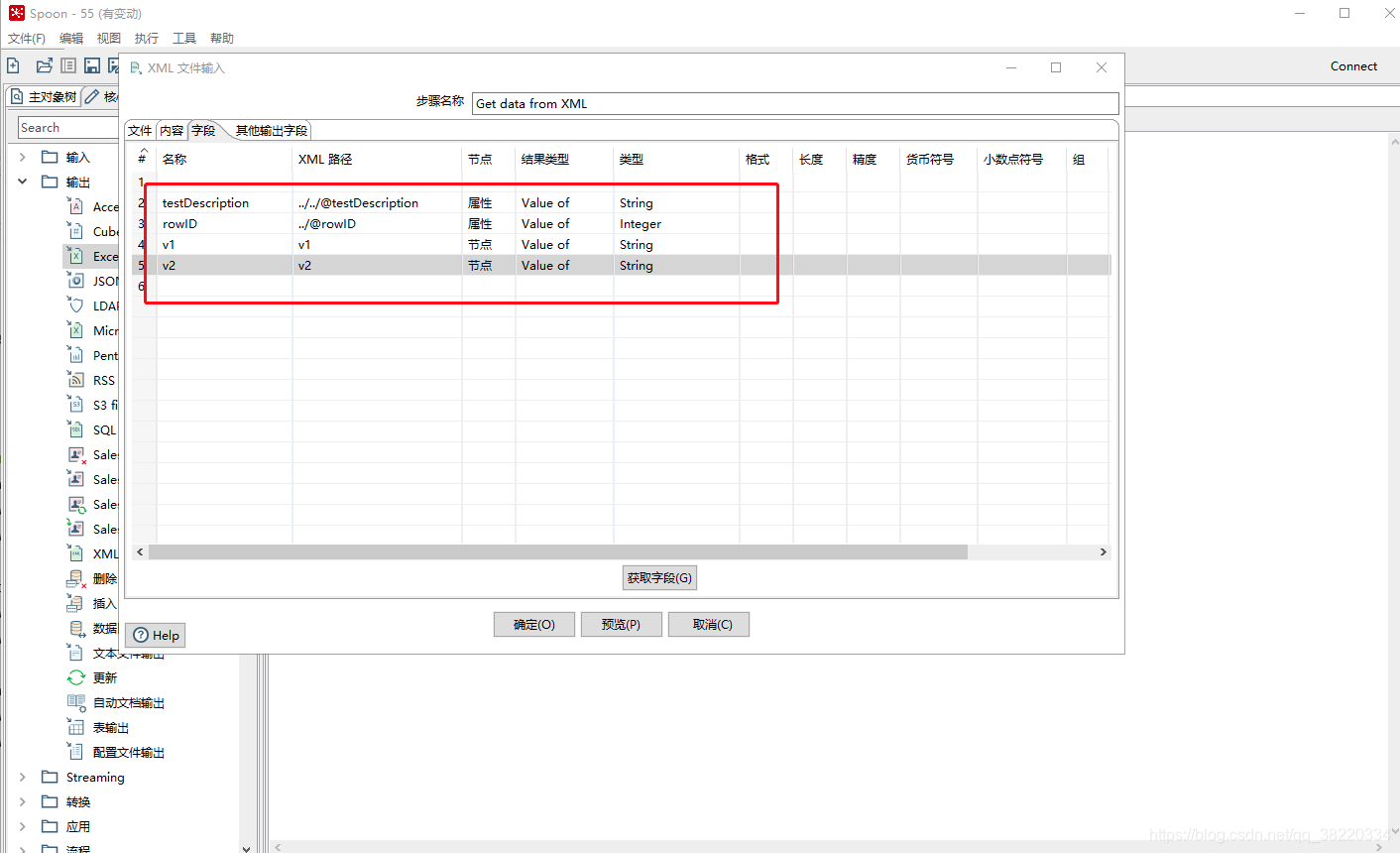Click the 获取字段(G) button
This screenshot has height=853, width=1400.
click(x=659, y=577)
